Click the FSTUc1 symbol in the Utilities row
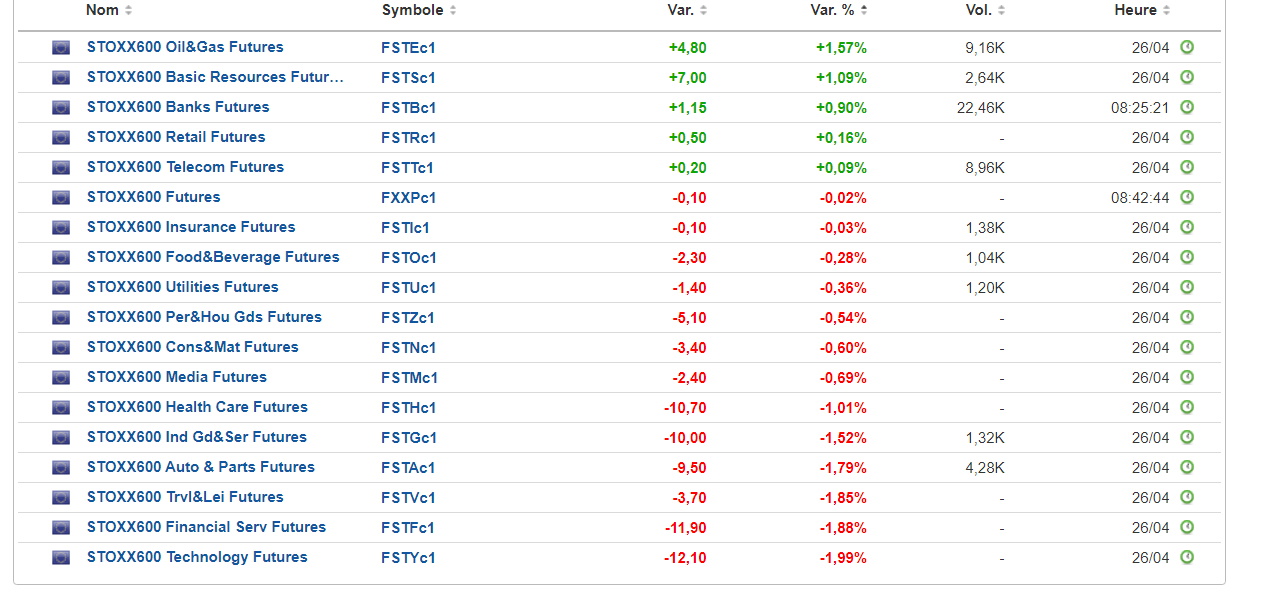Screen dimensions: 1263x590 tap(408, 287)
